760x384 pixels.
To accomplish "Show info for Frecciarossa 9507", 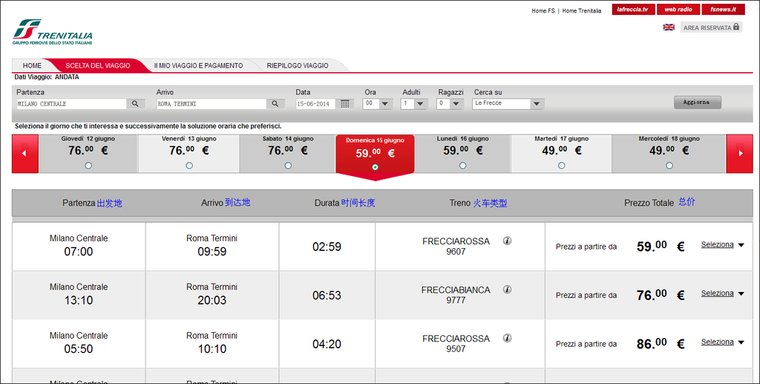I will 507,337.
